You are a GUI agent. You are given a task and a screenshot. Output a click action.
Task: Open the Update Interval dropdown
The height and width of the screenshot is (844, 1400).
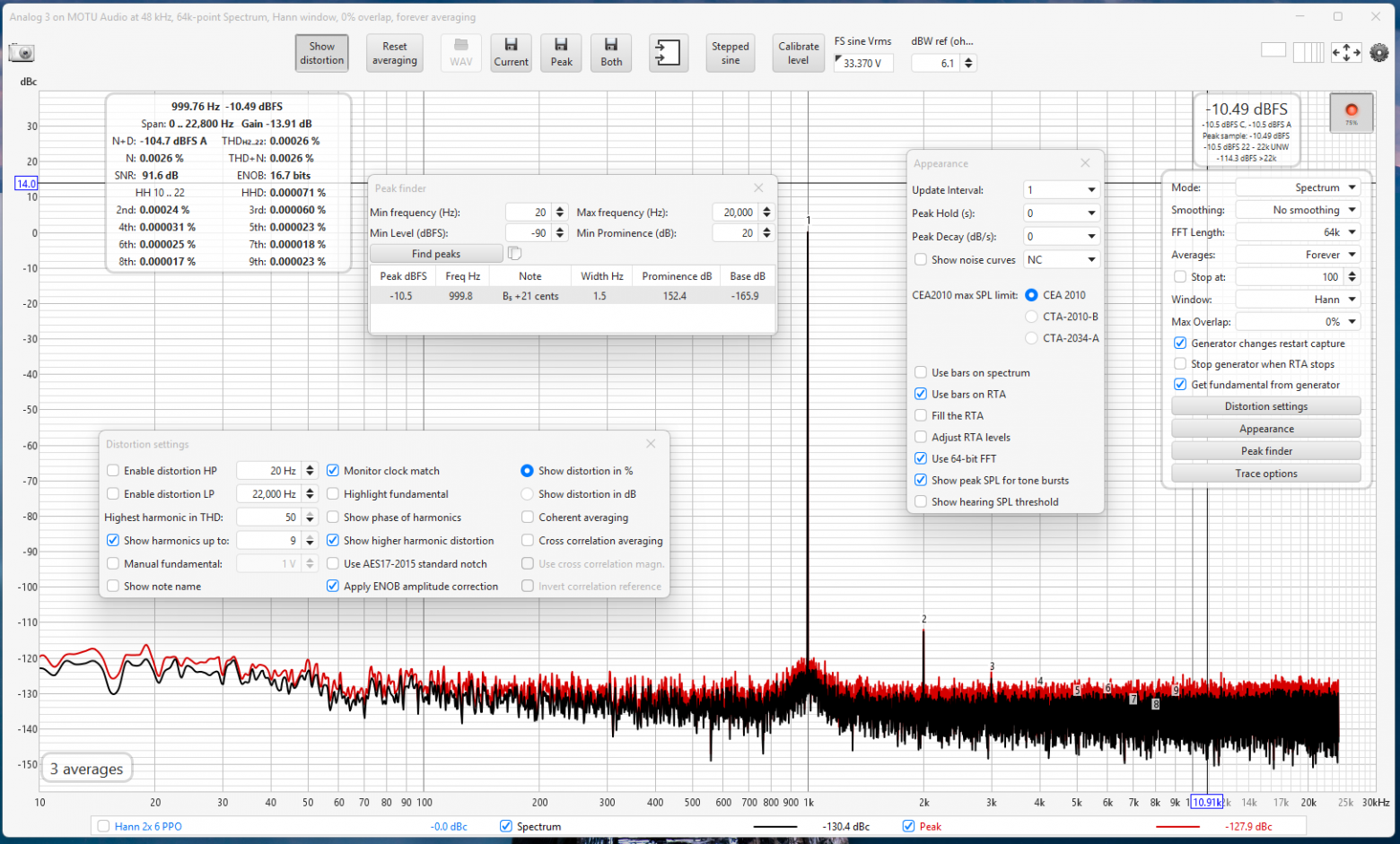point(1062,190)
